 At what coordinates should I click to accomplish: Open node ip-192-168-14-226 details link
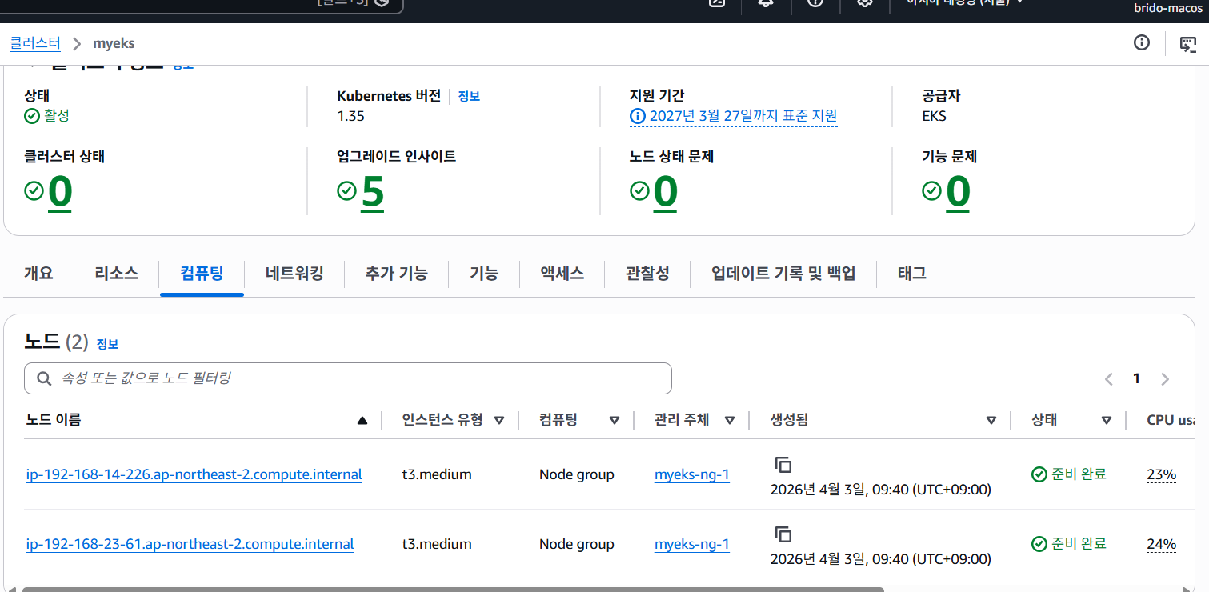click(x=194, y=475)
